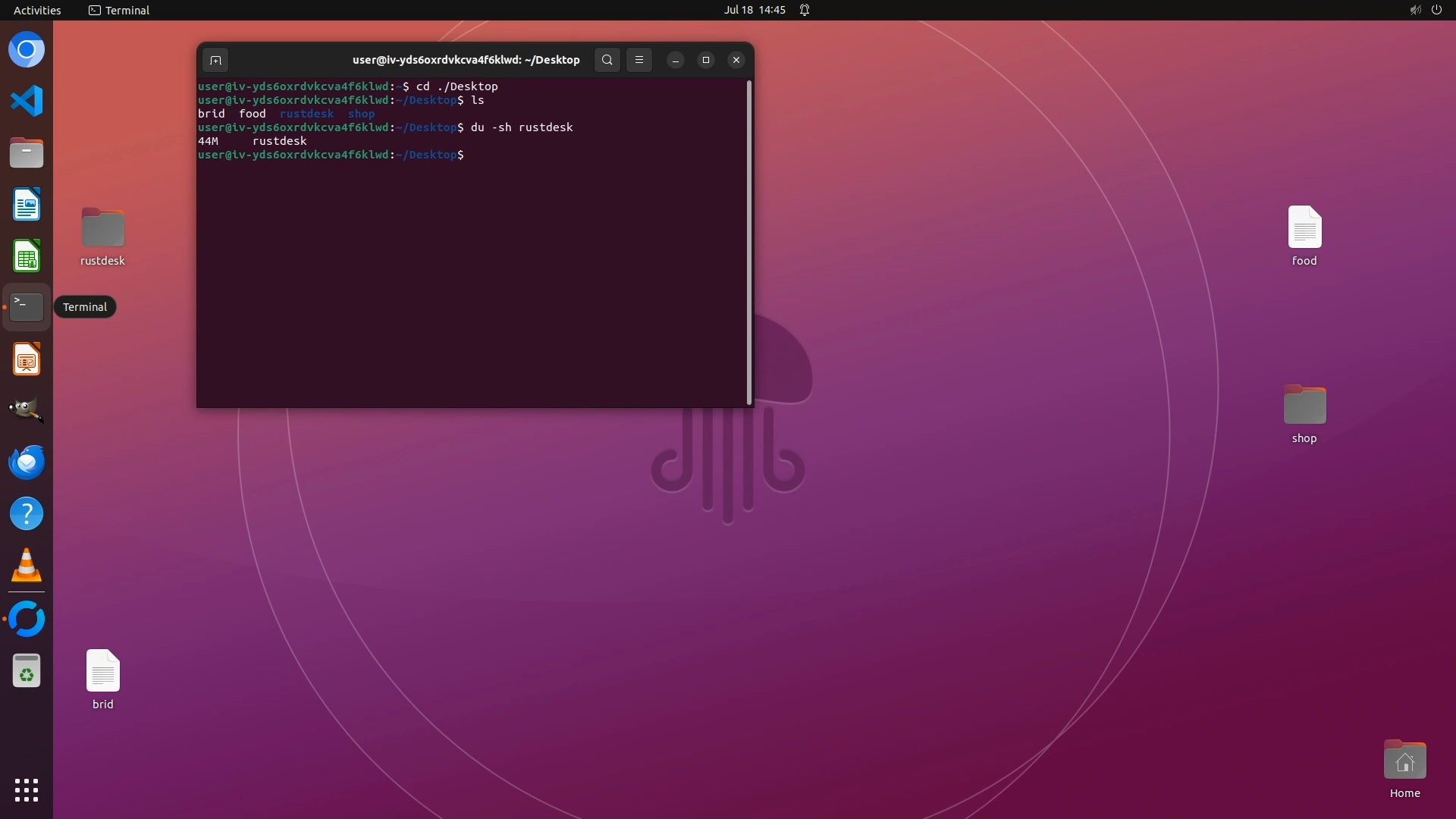1456x819 pixels.
Task: Open the clock and calendar menu
Action: 755,10
